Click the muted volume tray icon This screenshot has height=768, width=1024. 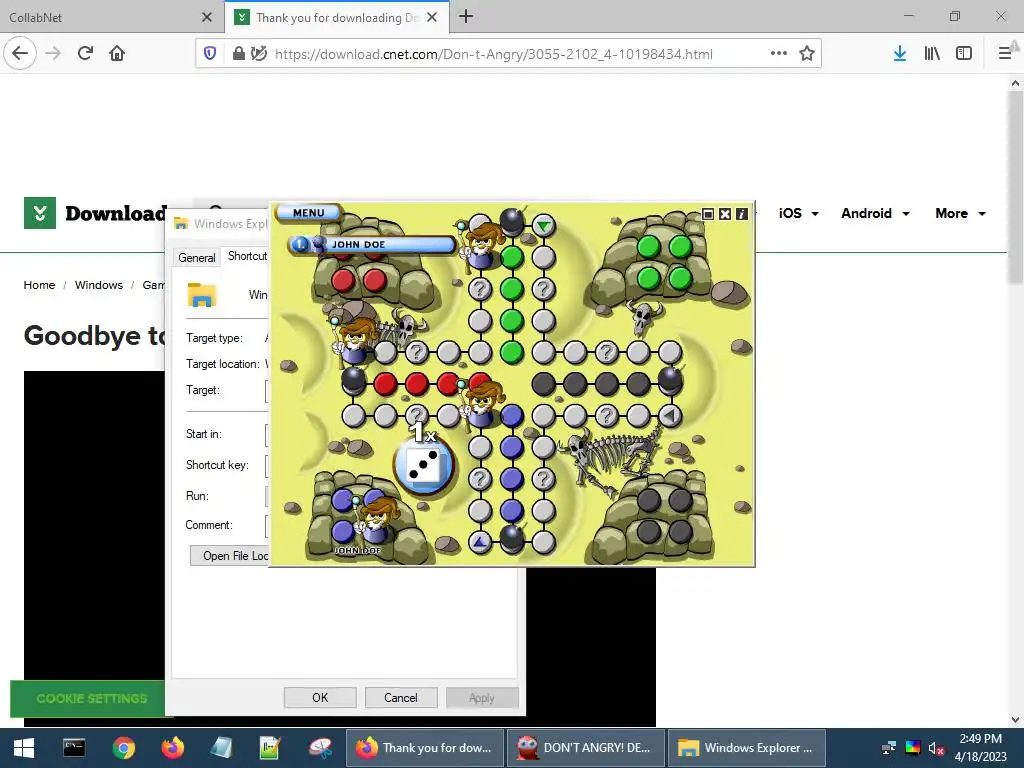pos(936,748)
